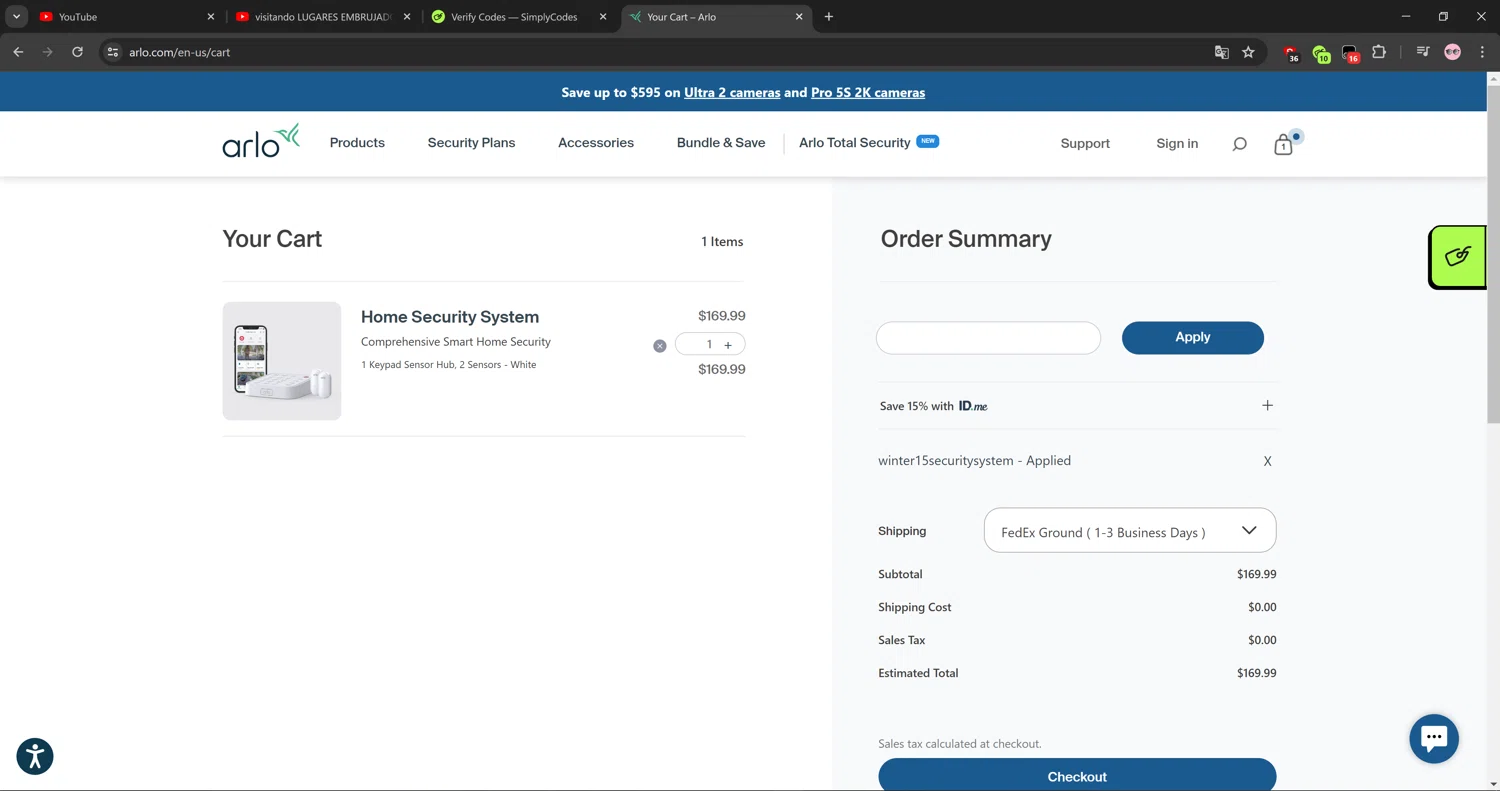Screen dimensions: 1500x791
Task: Click the 'winter15securitysystem - Applied' text
Action: pyautogui.click(x=974, y=461)
